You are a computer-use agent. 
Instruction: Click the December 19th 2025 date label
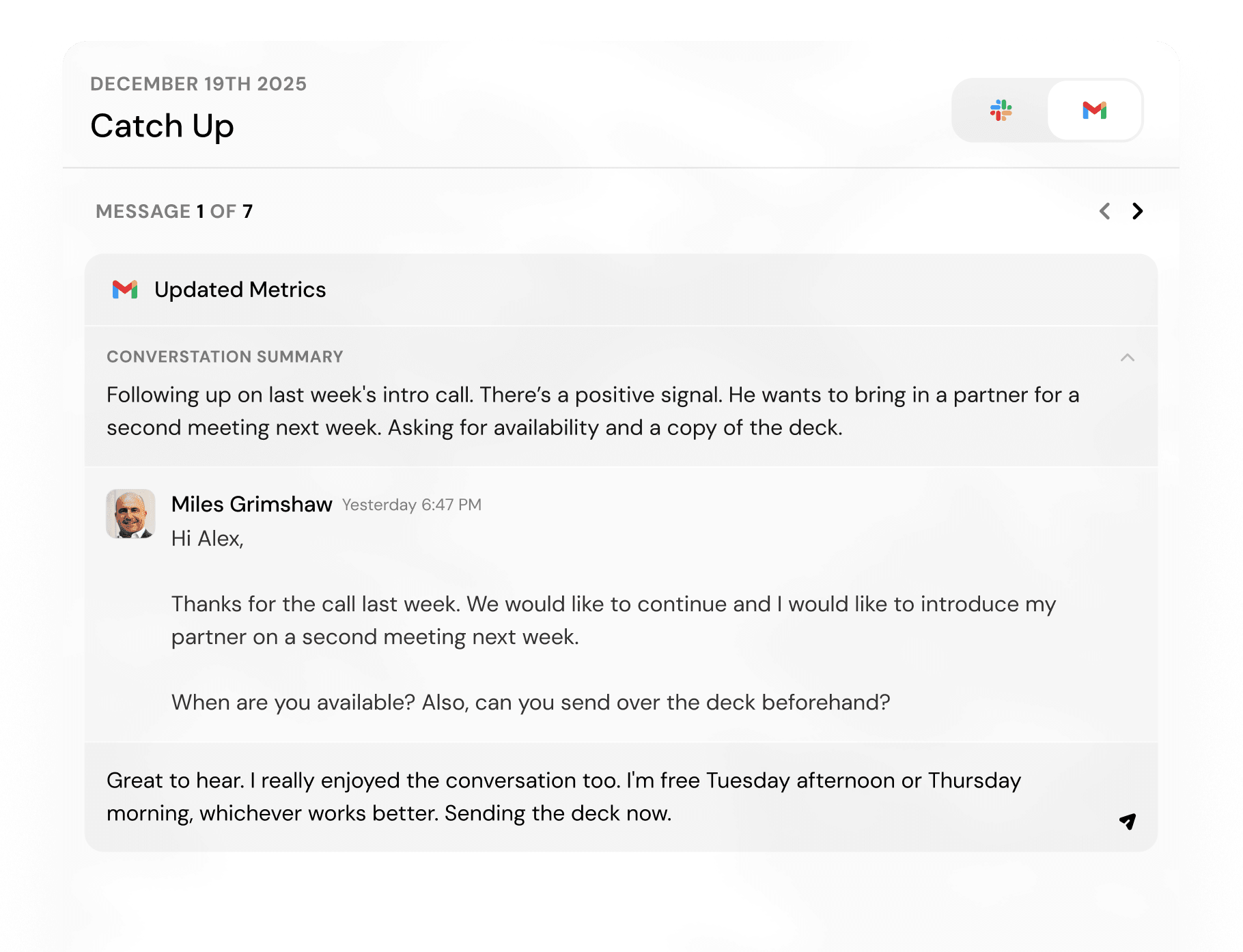[x=198, y=84]
